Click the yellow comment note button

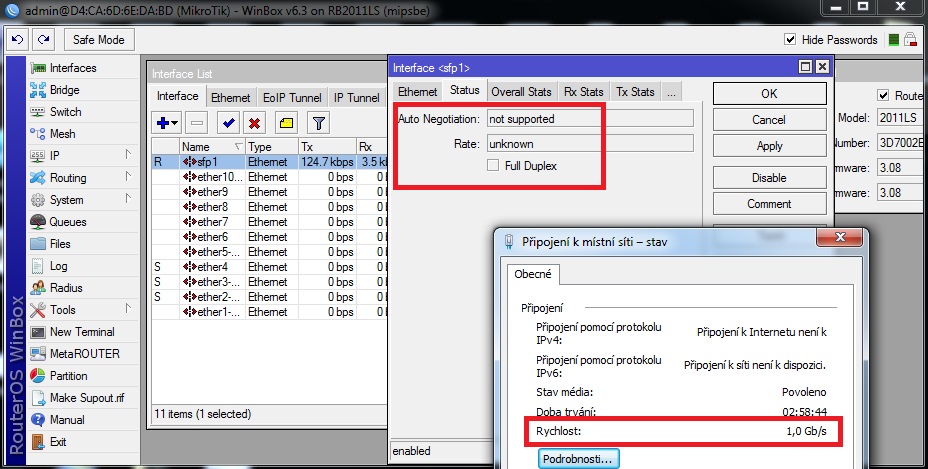[x=286, y=123]
